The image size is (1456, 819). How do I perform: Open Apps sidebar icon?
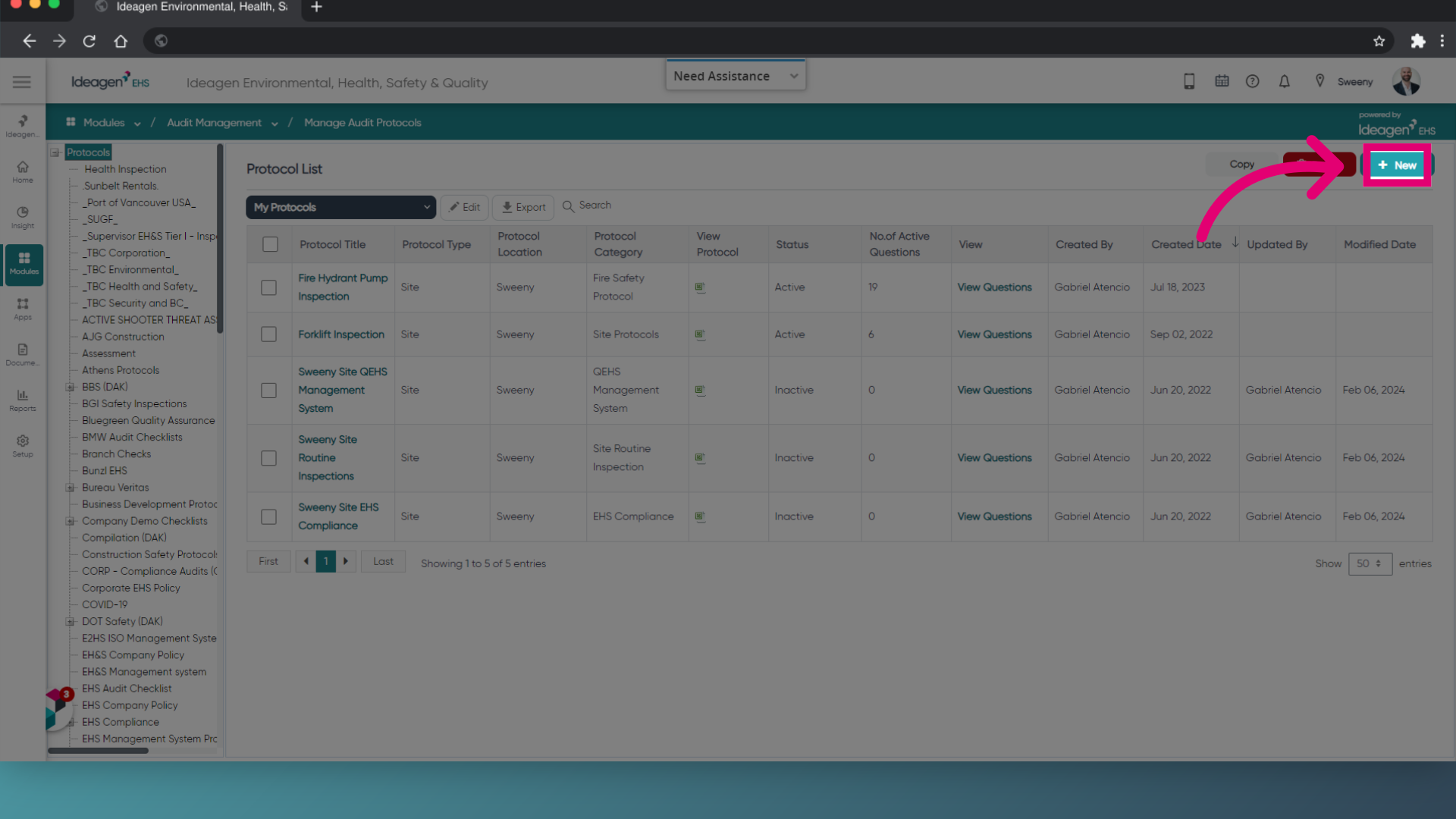pos(23,309)
